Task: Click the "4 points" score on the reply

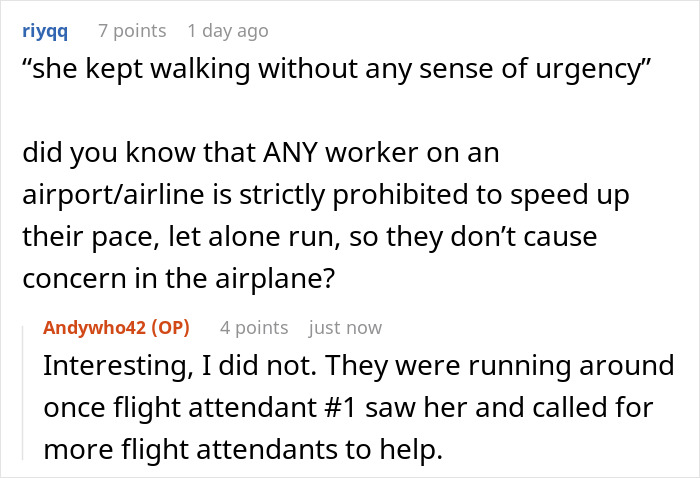Action: (254, 328)
